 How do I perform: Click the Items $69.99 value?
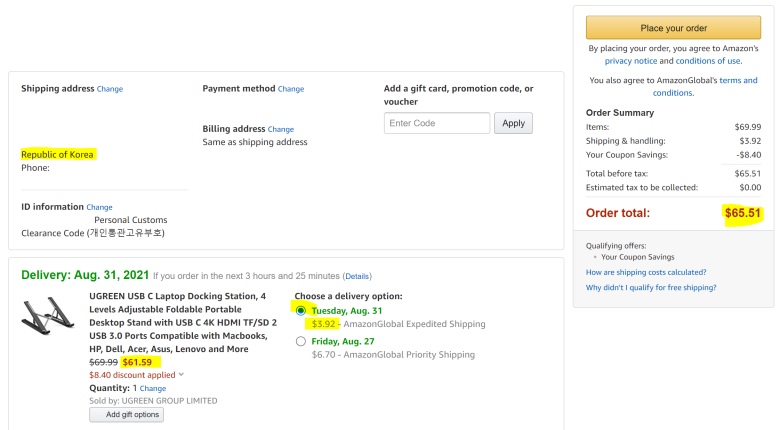tap(748, 127)
